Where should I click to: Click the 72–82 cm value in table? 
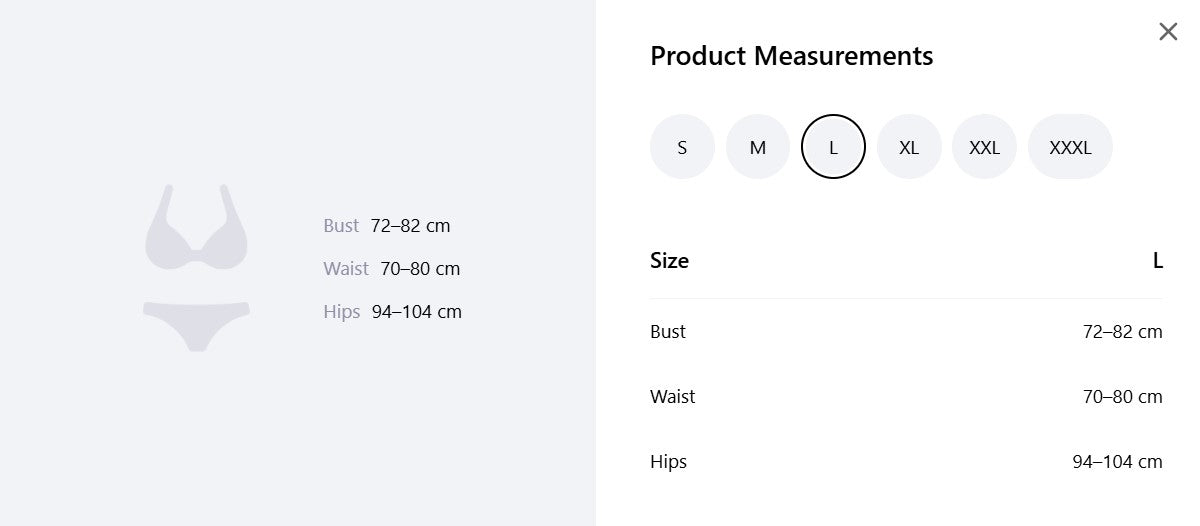1122,332
